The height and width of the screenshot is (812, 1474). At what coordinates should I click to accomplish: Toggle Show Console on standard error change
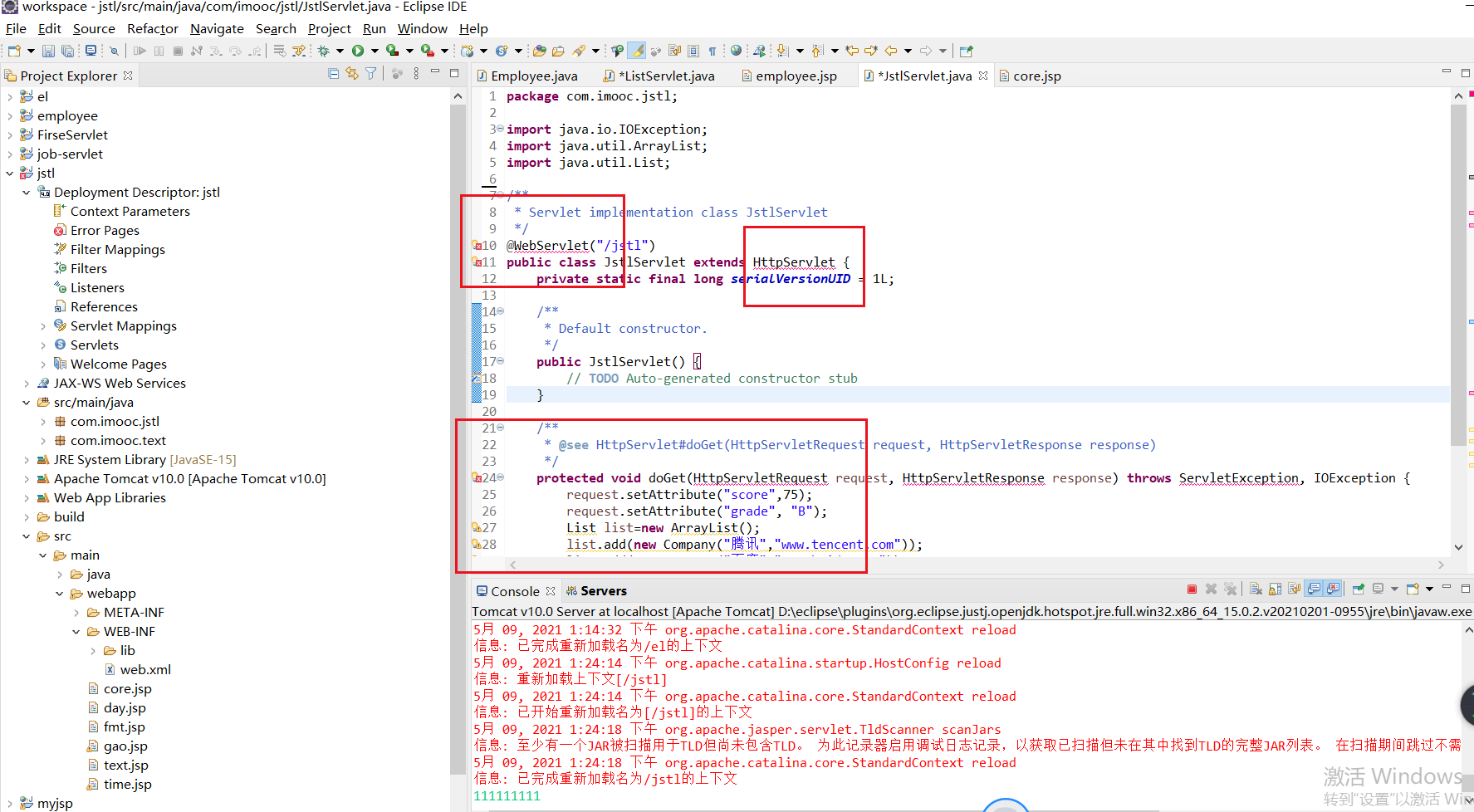[x=1333, y=589]
